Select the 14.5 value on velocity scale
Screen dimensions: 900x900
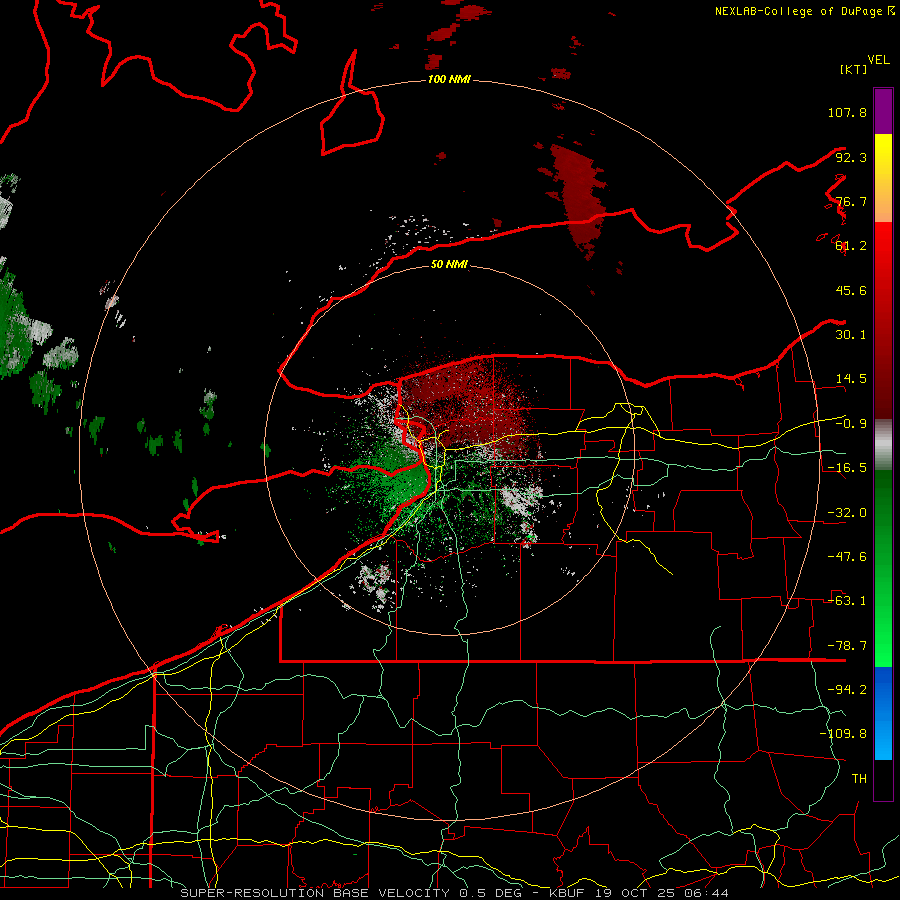pyautogui.click(x=851, y=379)
